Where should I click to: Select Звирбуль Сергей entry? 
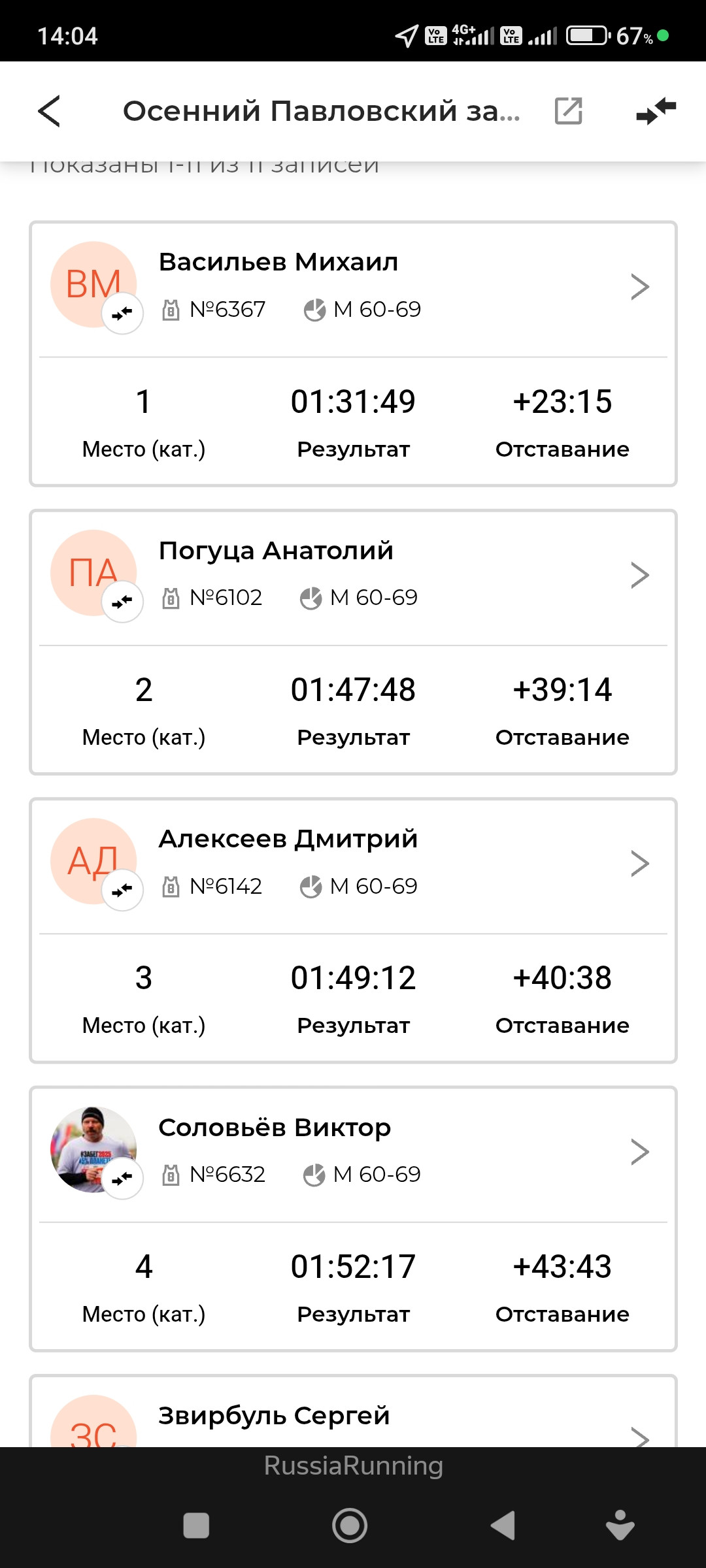tap(353, 1411)
